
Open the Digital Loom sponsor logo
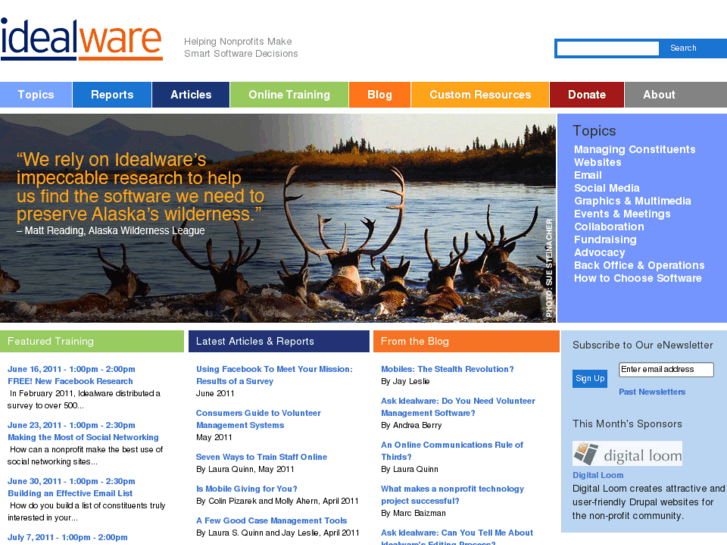coord(627,453)
